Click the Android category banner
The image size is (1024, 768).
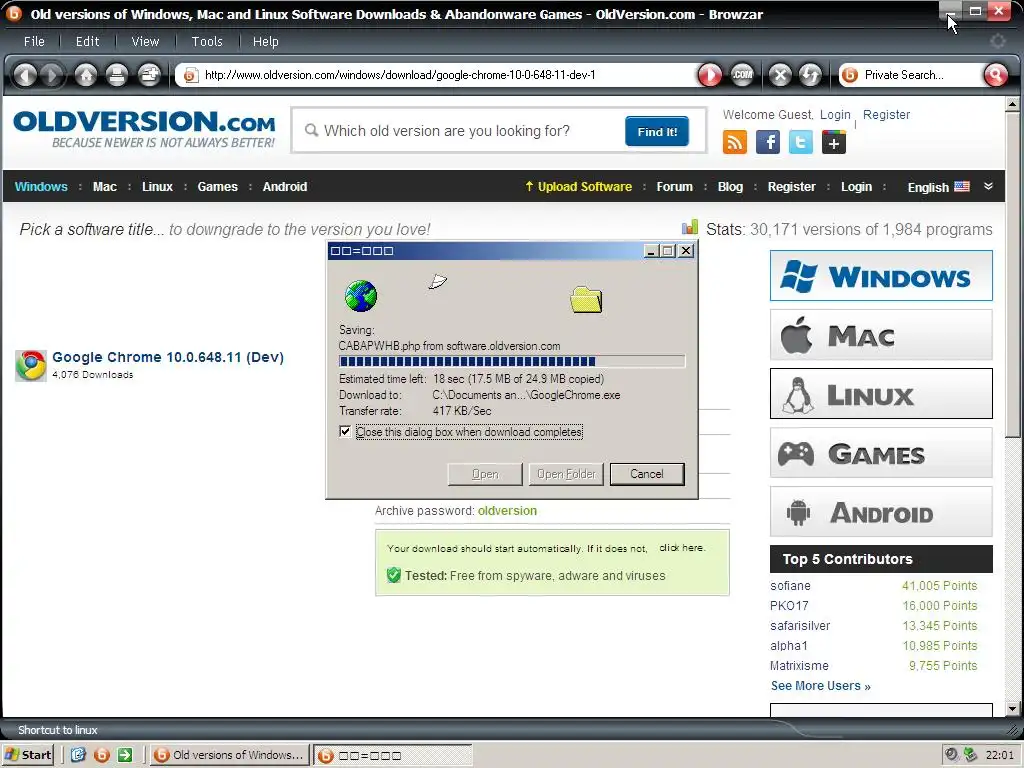pyautogui.click(x=881, y=511)
